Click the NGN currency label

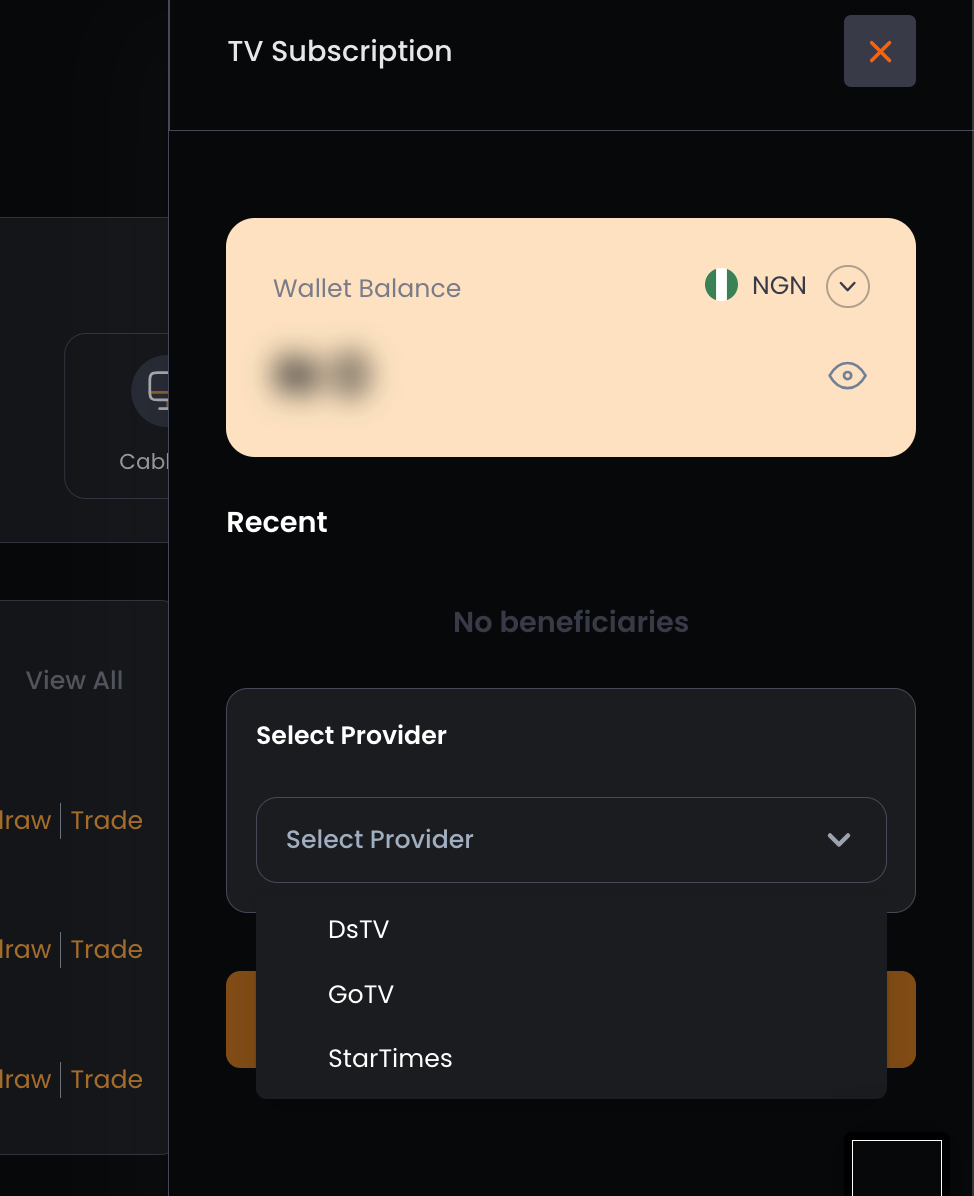click(x=779, y=285)
